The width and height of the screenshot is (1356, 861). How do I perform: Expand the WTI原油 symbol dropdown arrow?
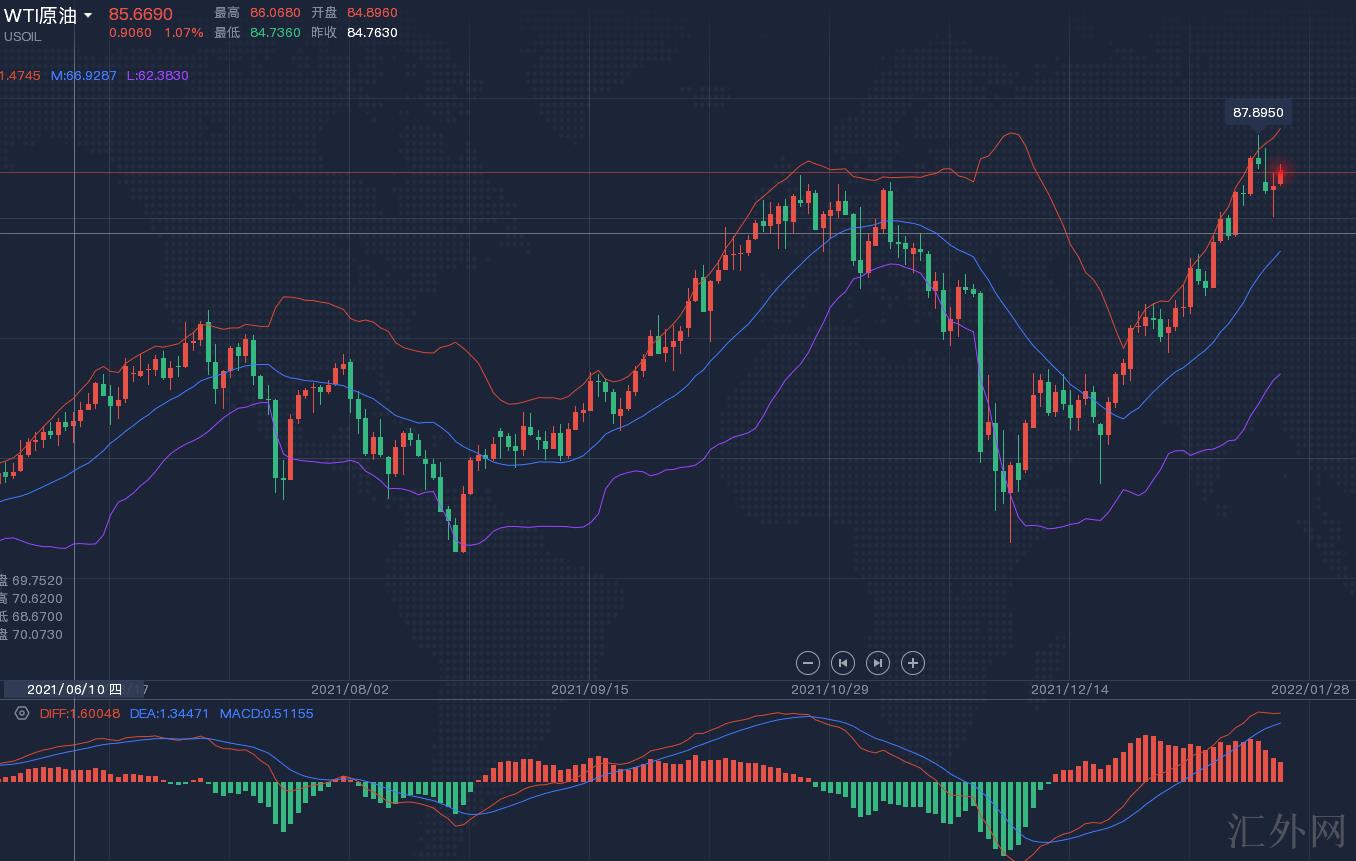pos(89,15)
